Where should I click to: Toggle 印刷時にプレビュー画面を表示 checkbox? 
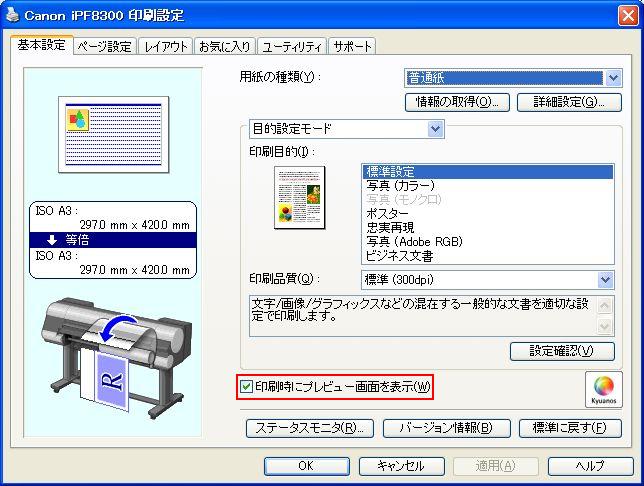point(246,387)
